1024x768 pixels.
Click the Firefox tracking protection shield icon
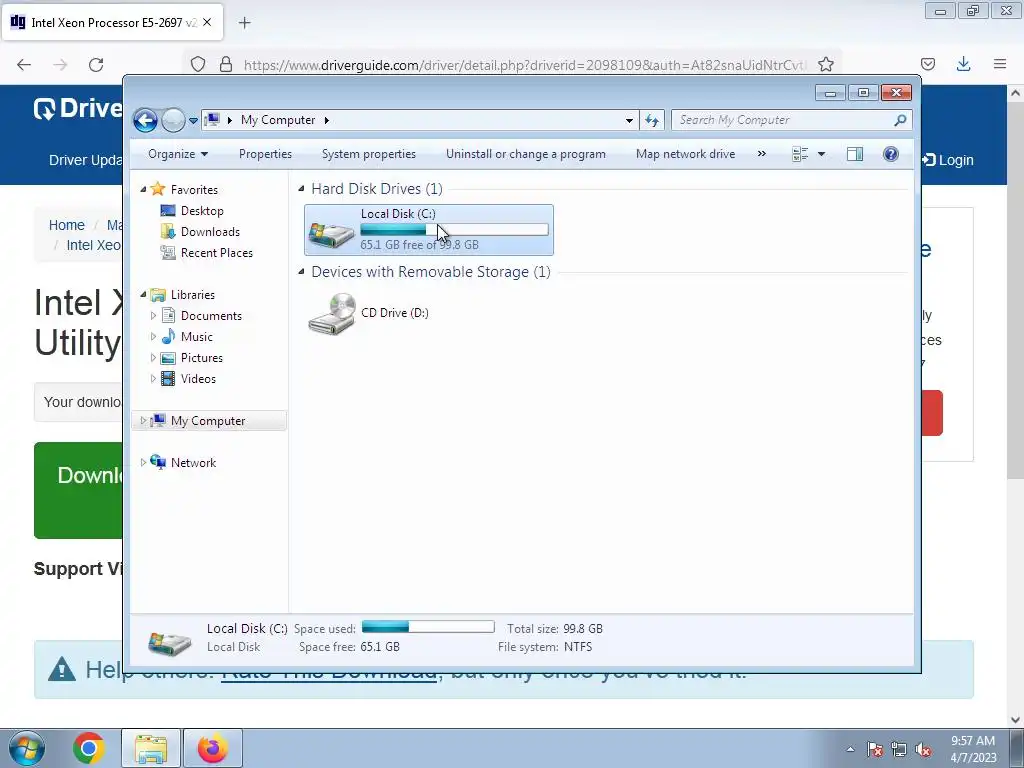point(198,64)
